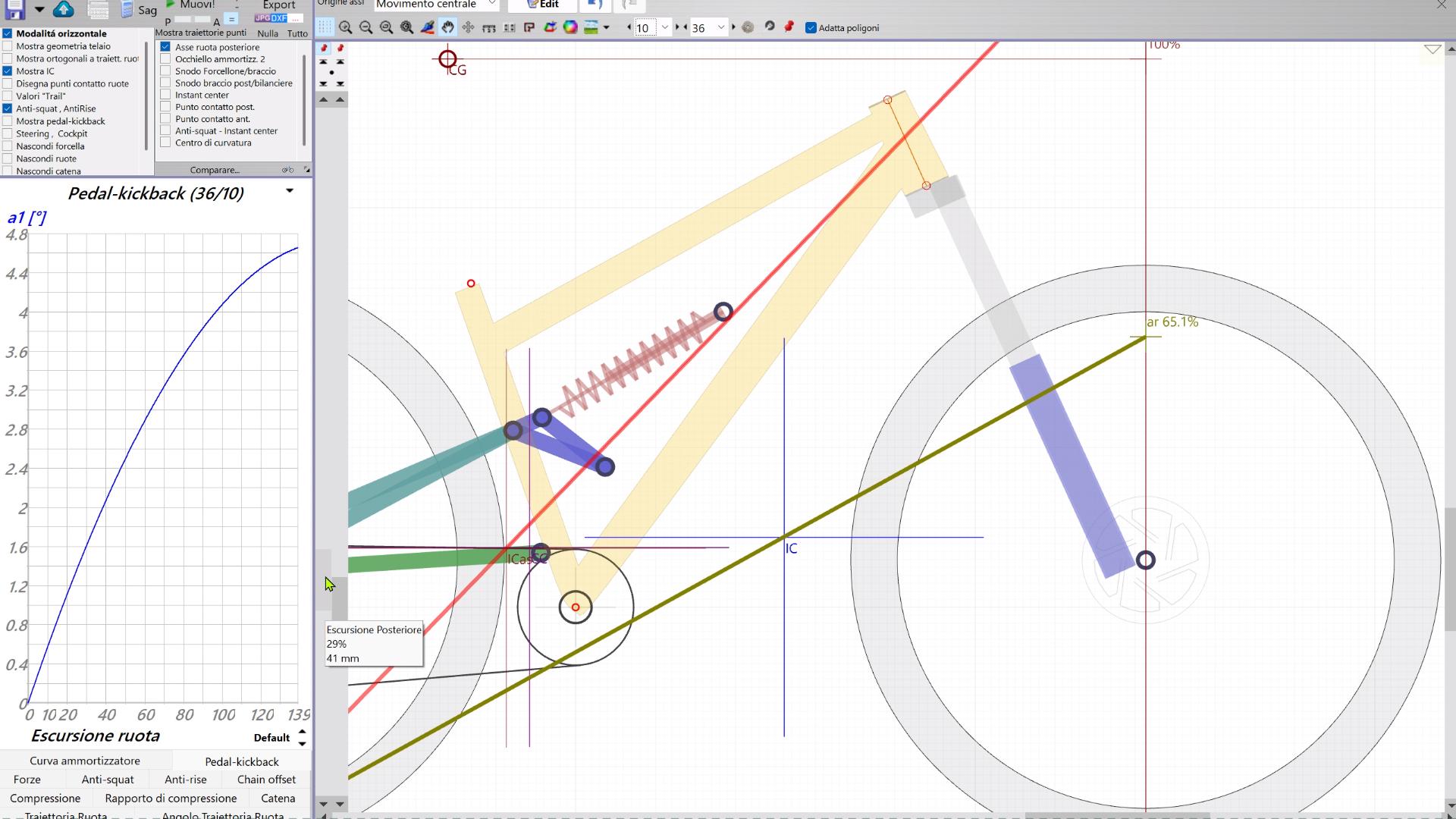The height and width of the screenshot is (819, 1456).
Task: Click the DXF export button
Action: tap(280, 18)
